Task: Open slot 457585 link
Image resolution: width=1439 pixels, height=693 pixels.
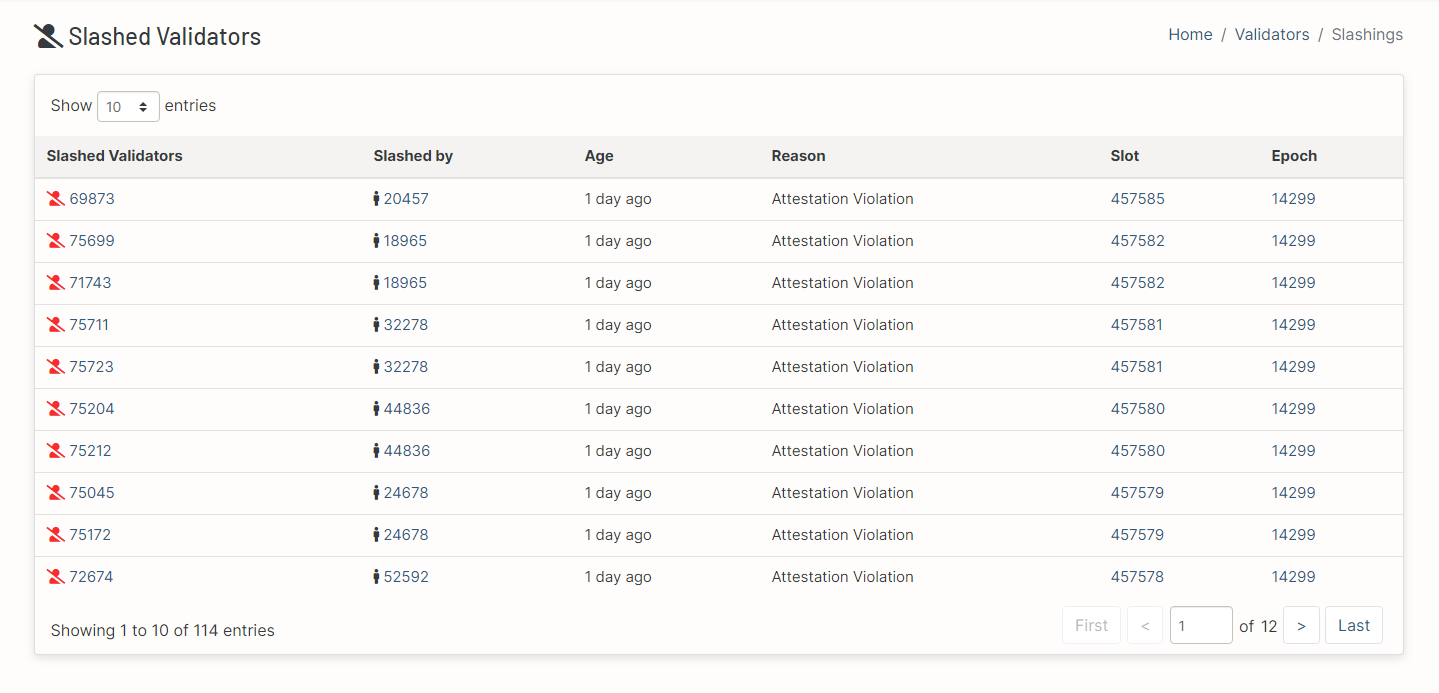Action: 1137,199
